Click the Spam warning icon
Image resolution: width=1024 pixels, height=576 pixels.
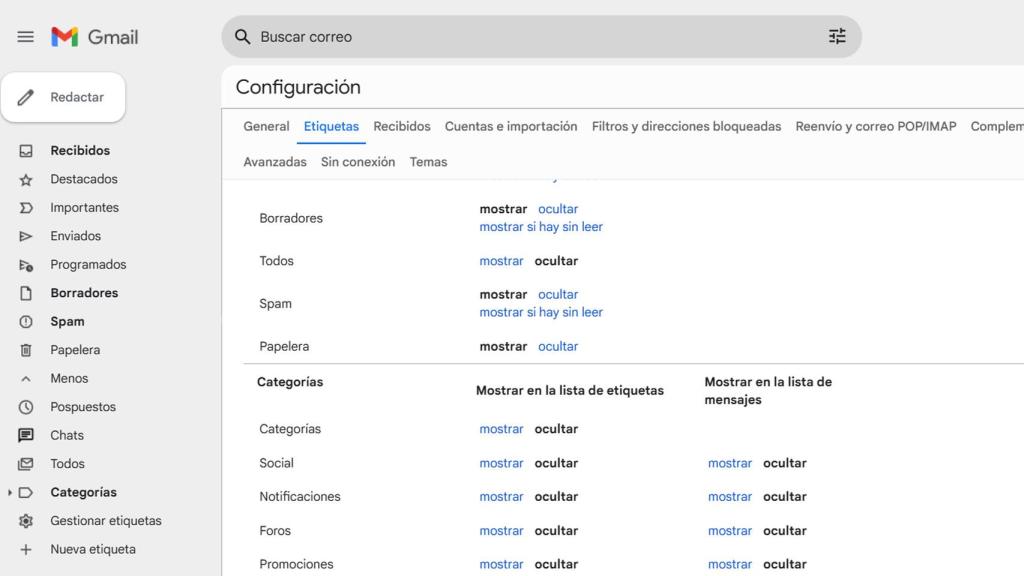coord(25,322)
